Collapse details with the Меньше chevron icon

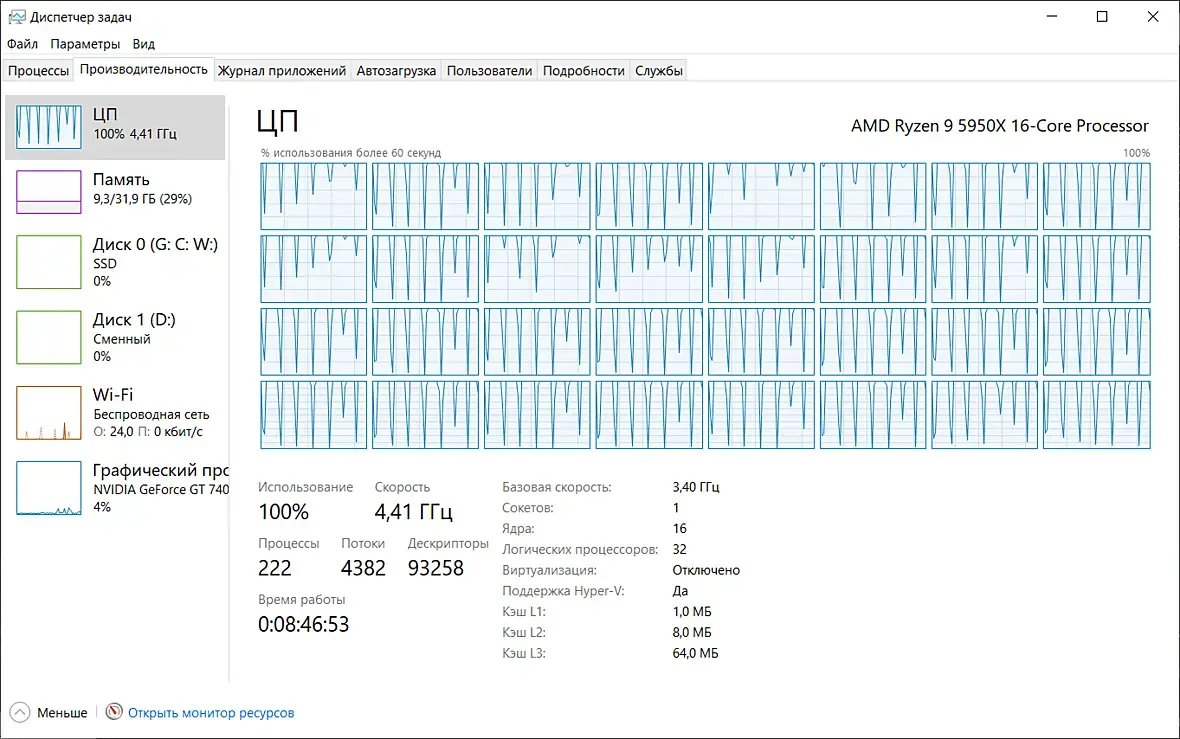click(19, 713)
